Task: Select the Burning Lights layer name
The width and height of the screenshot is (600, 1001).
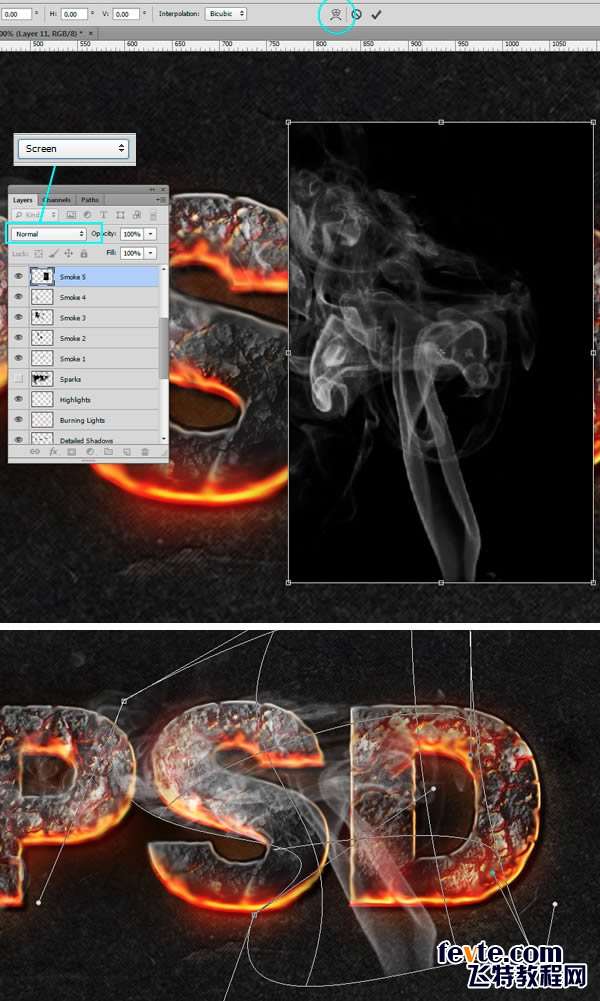Action: (x=82, y=420)
